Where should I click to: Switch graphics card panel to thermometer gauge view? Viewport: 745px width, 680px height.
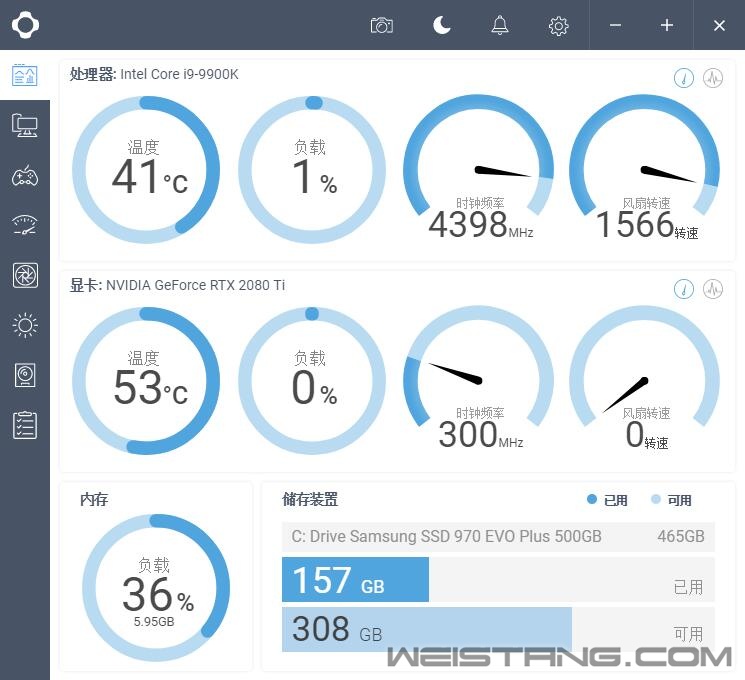684,289
